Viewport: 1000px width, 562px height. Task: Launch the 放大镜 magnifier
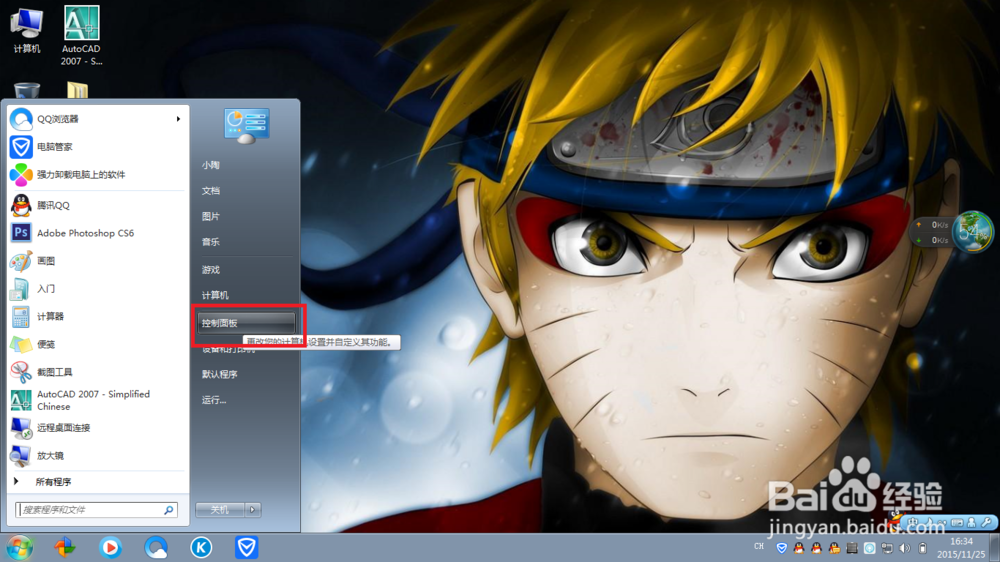point(96,455)
